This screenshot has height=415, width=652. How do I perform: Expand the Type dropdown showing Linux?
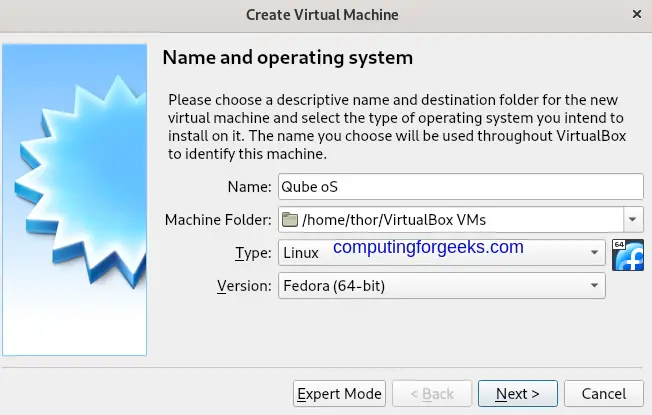point(442,252)
